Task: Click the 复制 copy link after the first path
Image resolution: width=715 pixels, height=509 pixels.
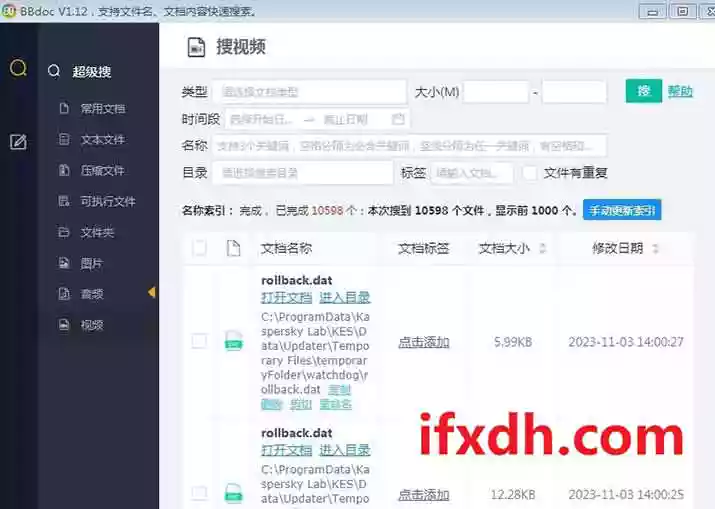Action: click(x=339, y=390)
